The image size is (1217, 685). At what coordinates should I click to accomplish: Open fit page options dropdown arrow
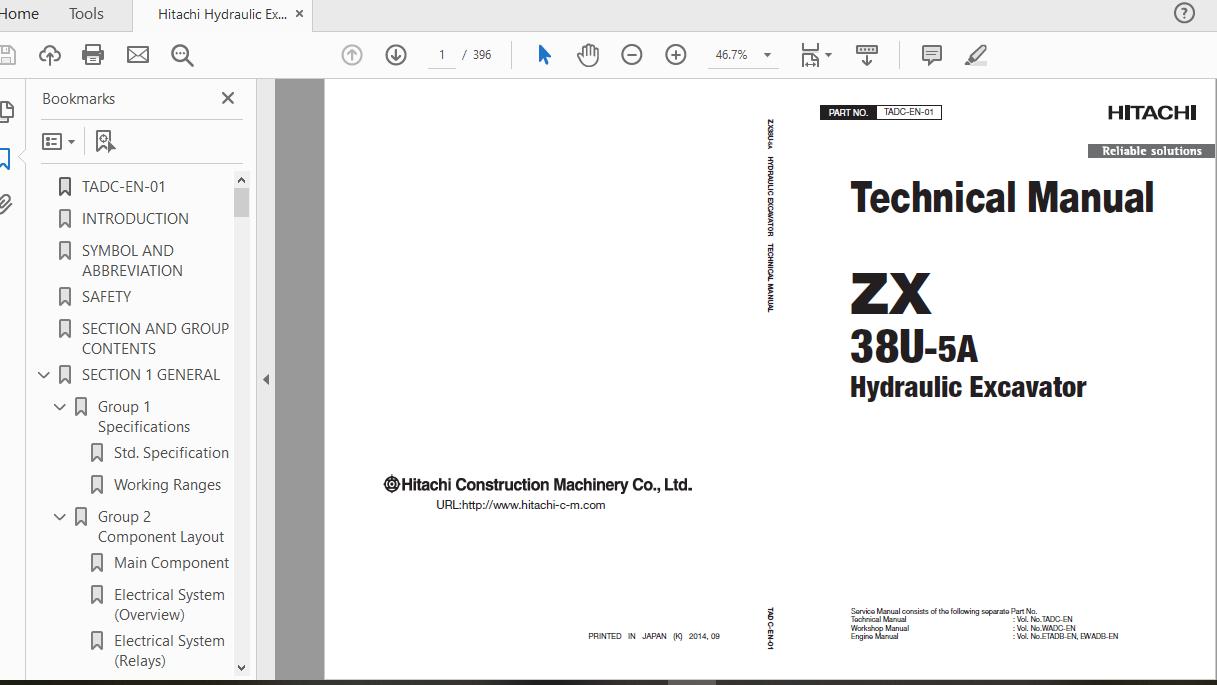(x=828, y=55)
